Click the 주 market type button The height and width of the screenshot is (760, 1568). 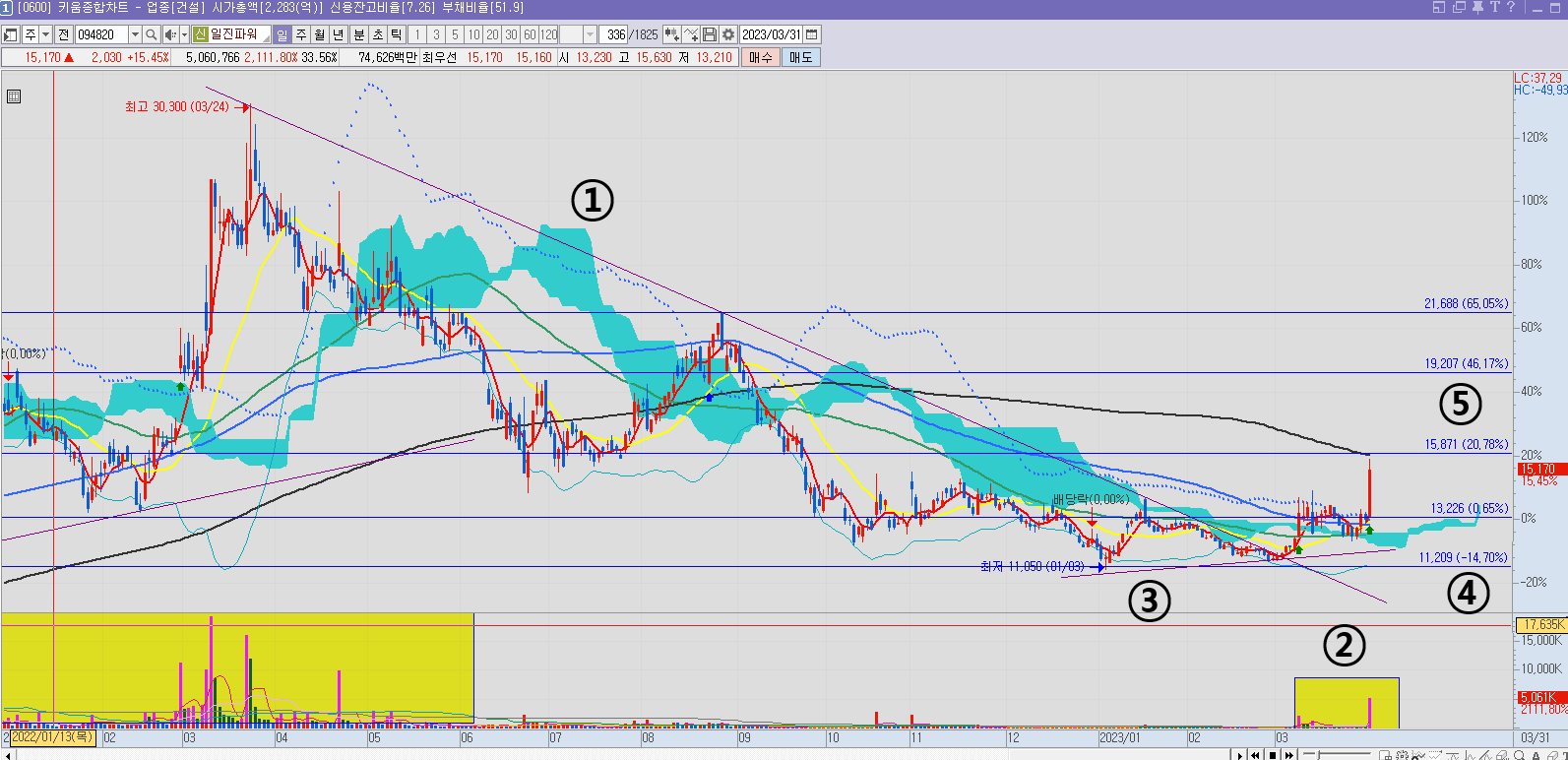(x=31, y=34)
